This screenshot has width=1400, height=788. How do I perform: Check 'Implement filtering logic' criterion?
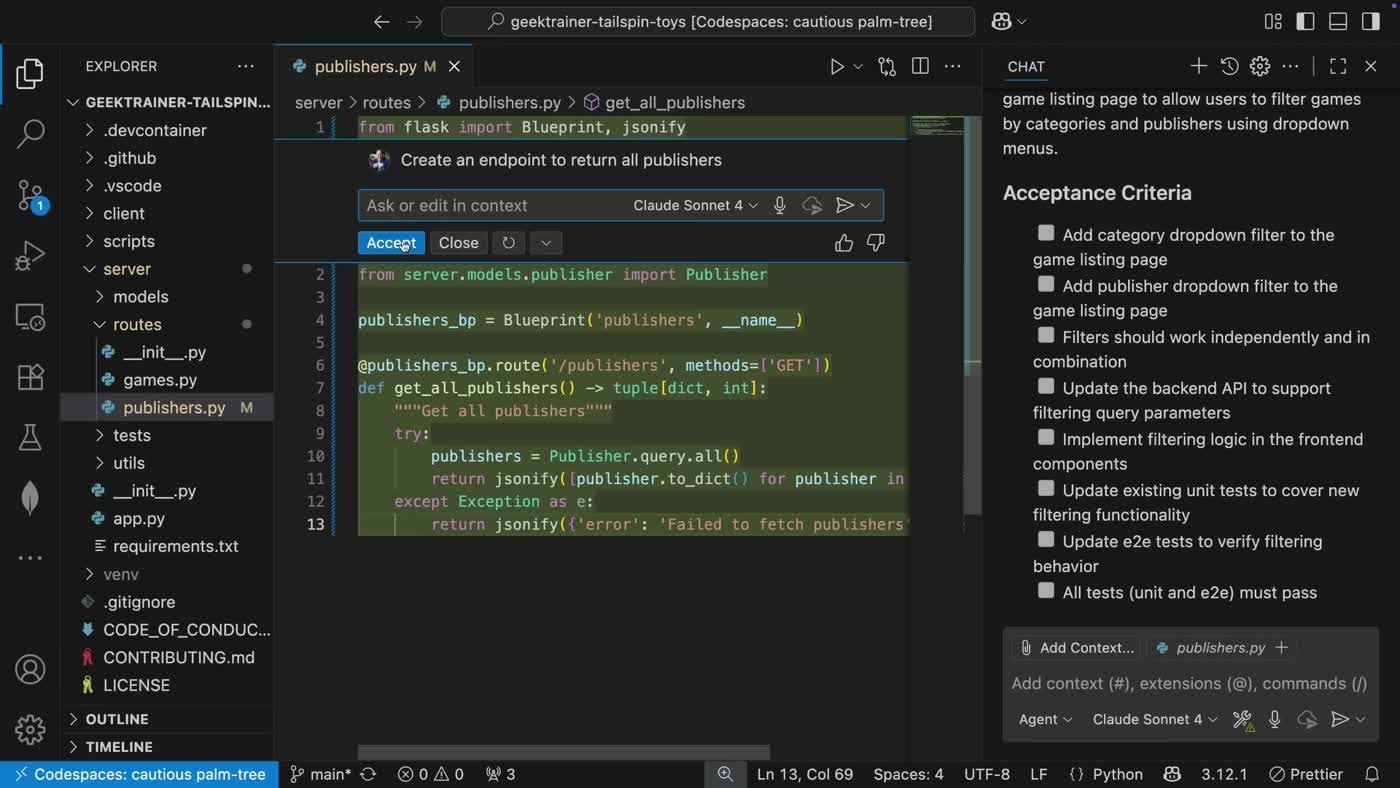click(x=1046, y=437)
